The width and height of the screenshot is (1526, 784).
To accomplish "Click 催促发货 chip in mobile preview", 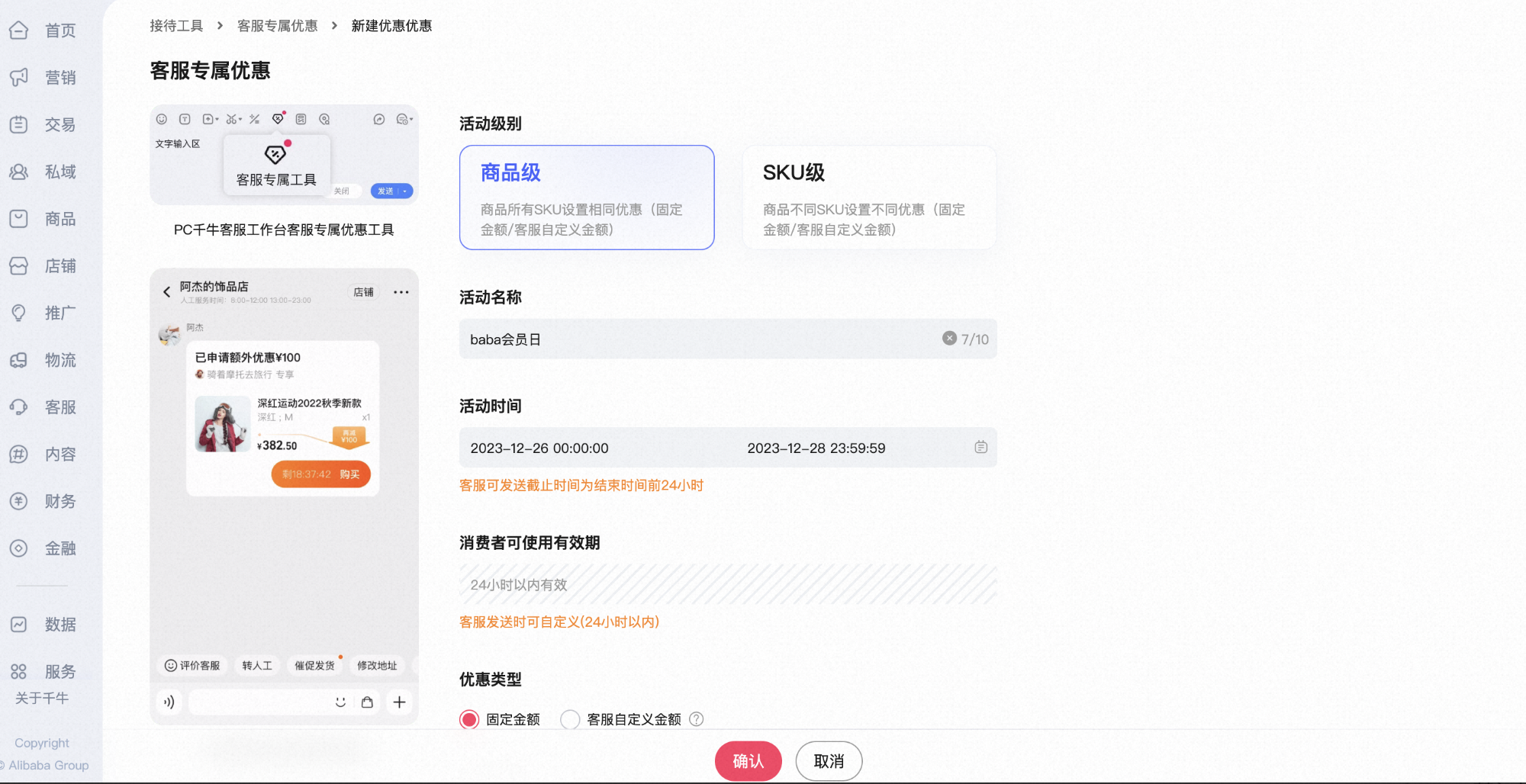I will (315, 666).
